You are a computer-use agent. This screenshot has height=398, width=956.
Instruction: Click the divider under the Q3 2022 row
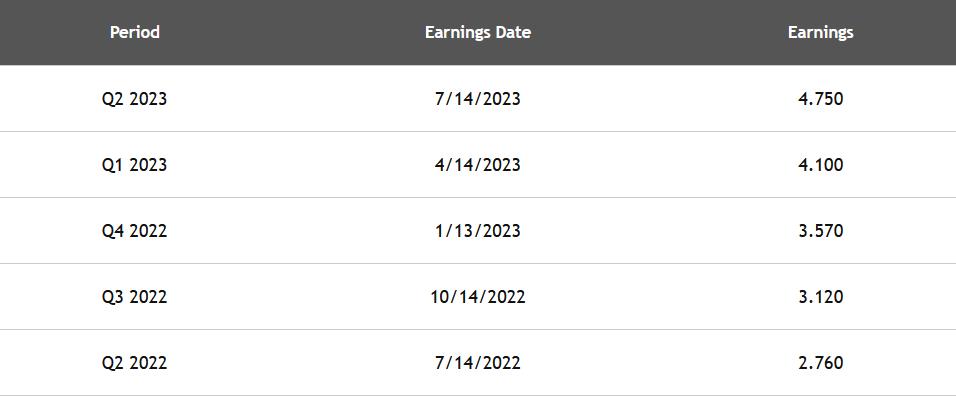[x=478, y=330]
